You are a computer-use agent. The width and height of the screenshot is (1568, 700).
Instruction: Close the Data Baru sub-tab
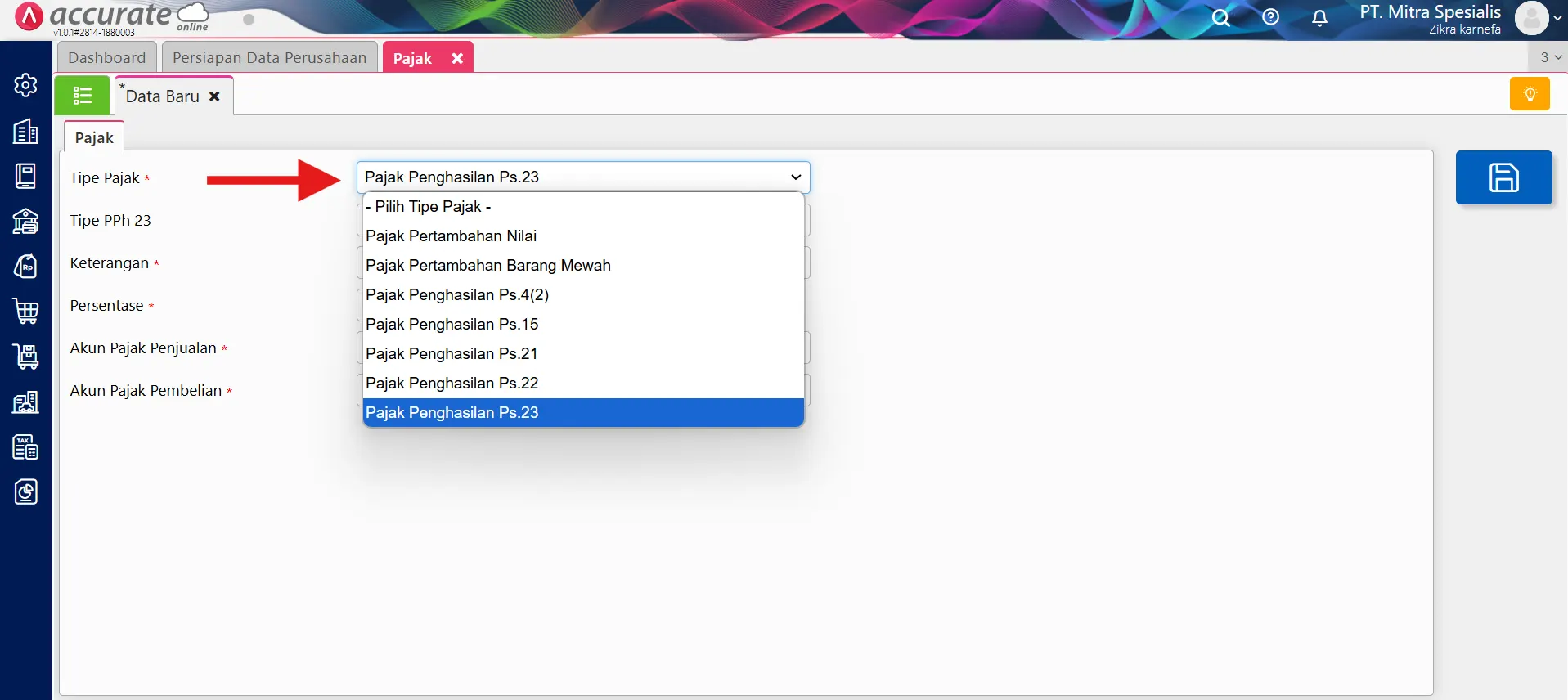coord(214,96)
